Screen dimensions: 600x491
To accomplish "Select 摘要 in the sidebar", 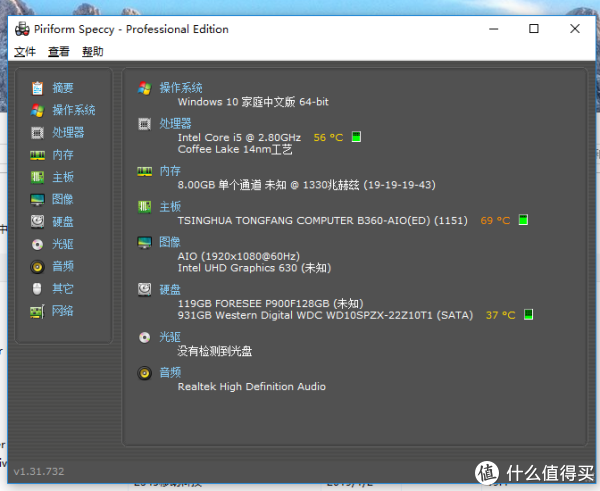I will (x=63, y=88).
